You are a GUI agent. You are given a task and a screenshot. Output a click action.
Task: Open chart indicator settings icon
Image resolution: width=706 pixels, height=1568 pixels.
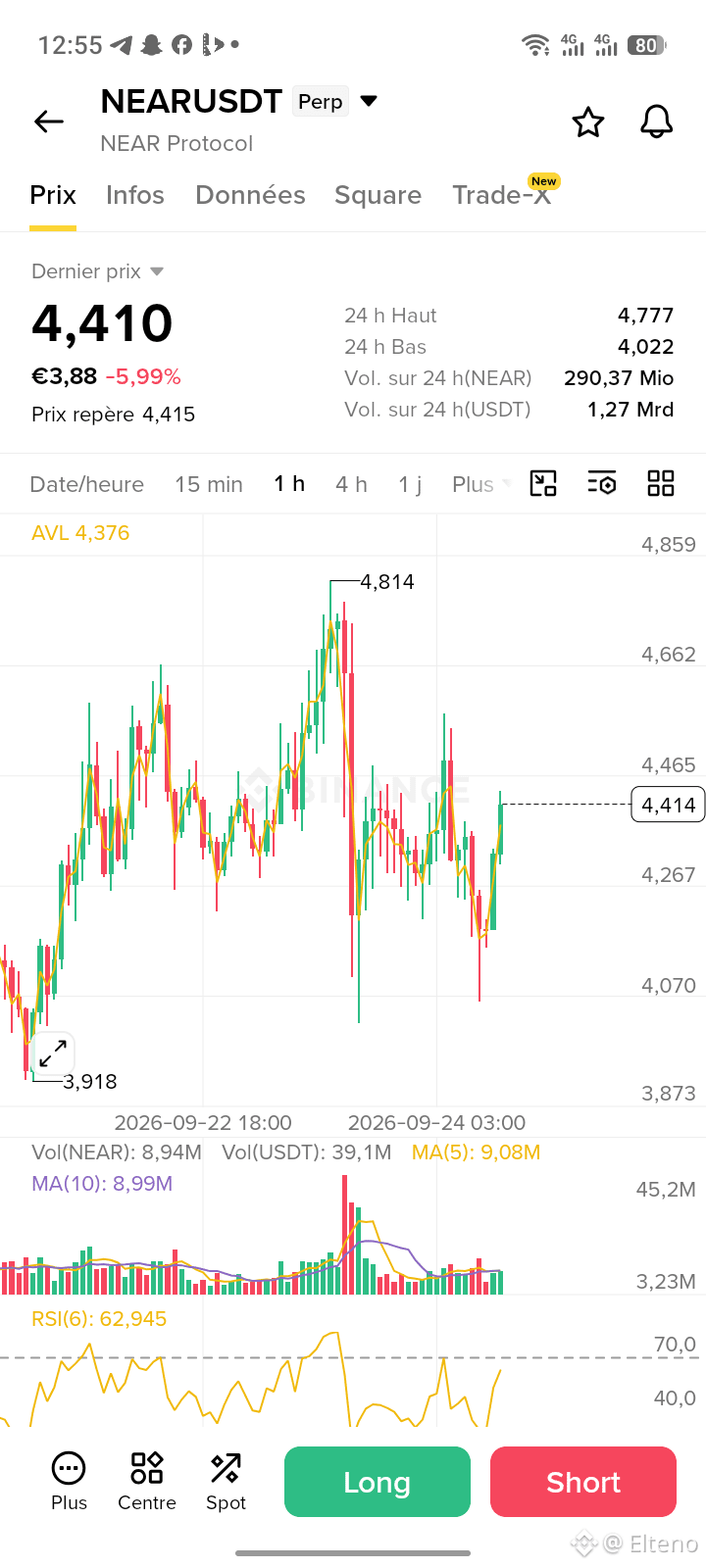602,483
